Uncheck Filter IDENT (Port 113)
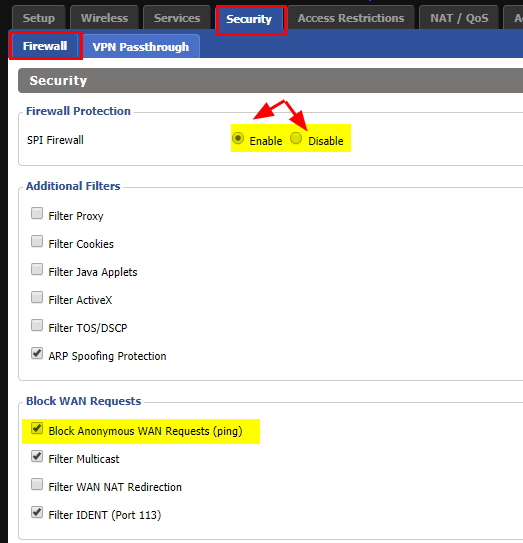Viewport: 523px width, 543px height. pos(37,512)
